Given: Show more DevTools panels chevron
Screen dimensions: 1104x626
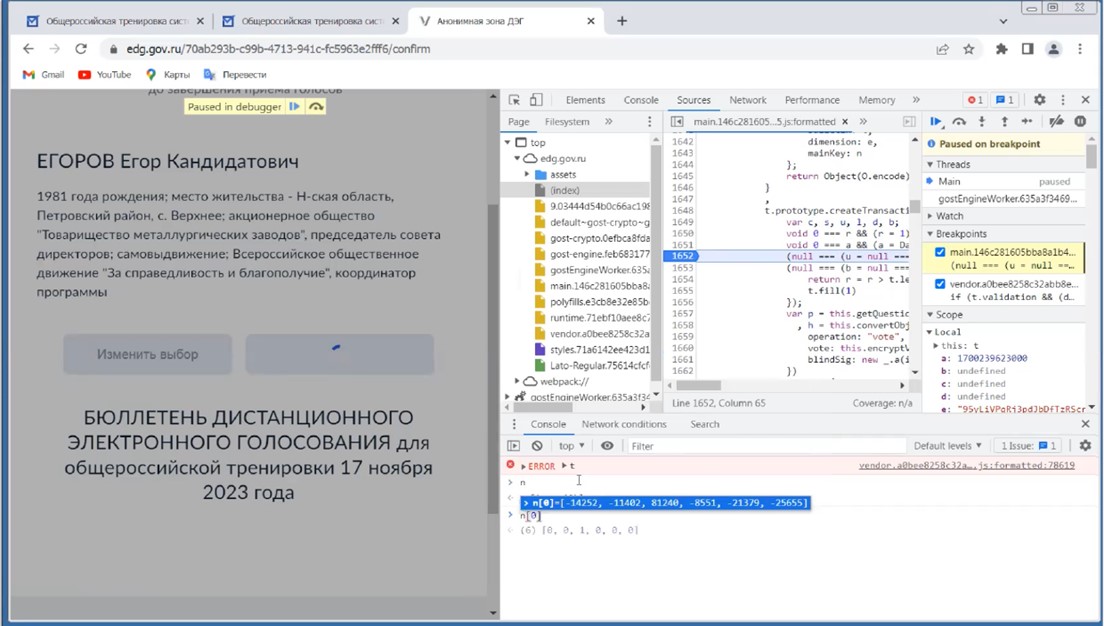Looking at the screenshot, I should tap(916, 100).
